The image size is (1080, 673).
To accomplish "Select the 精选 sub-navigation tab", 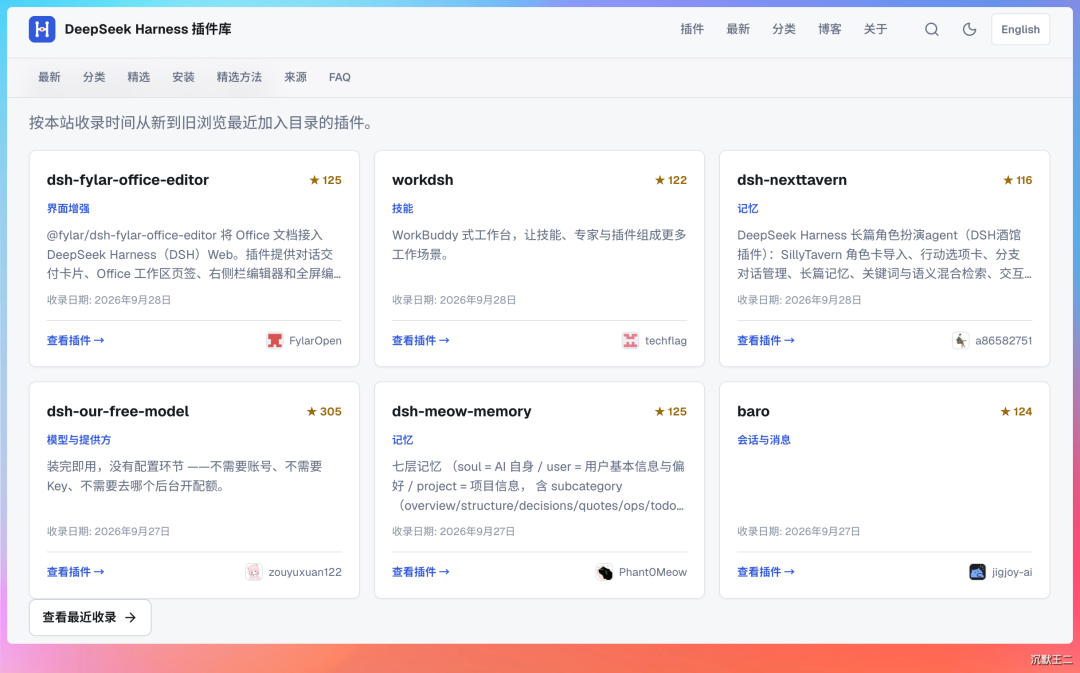I will [x=138, y=77].
